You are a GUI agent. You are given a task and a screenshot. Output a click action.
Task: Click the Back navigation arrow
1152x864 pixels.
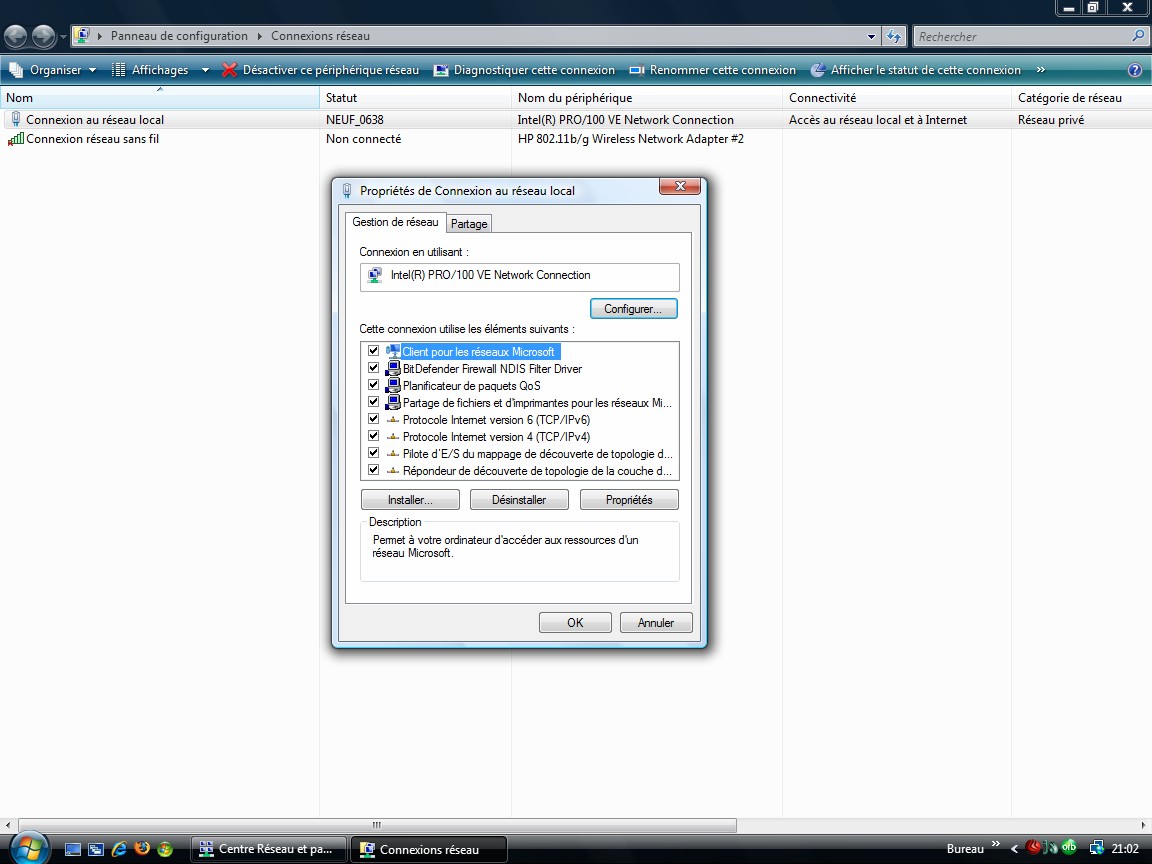(15, 35)
